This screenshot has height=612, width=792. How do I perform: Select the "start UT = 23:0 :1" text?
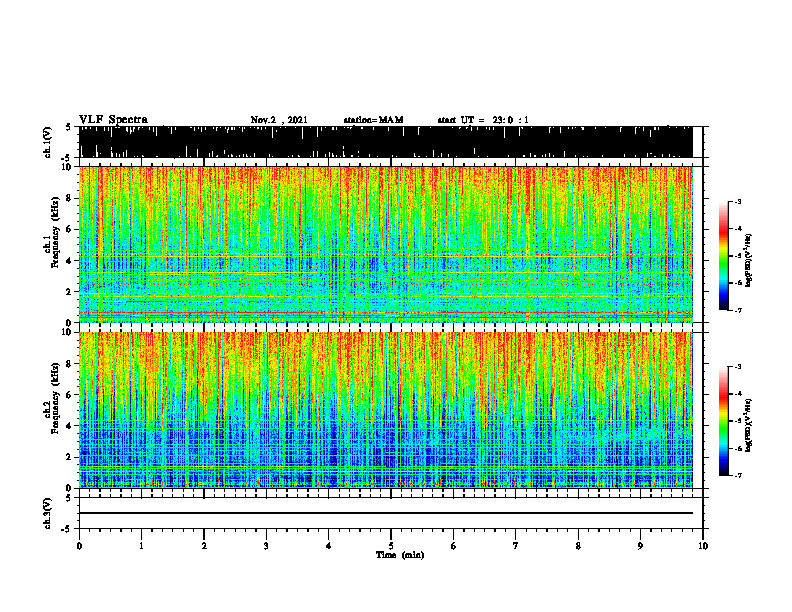(x=483, y=120)
